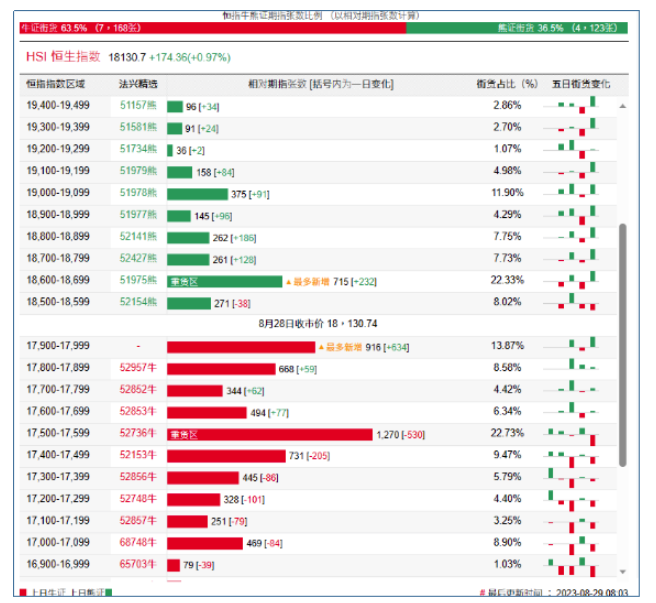
Task: Click the red bar showing 1,270 contracts
Action: point(269,434)
